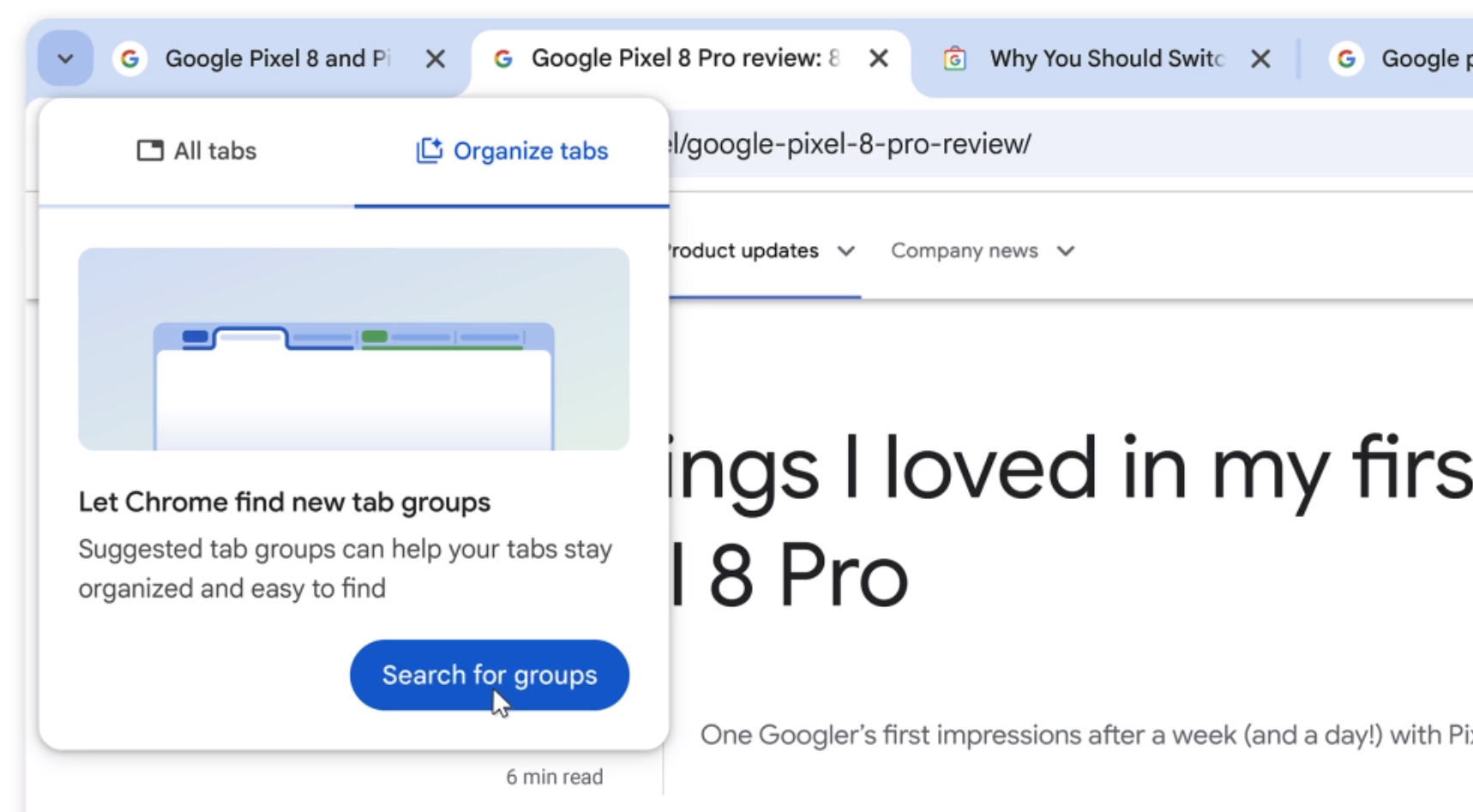Click the tab groups illustration thumbnail
Image resolution: width=1473 pixels, height=812 pixels.
pos(352,348)
